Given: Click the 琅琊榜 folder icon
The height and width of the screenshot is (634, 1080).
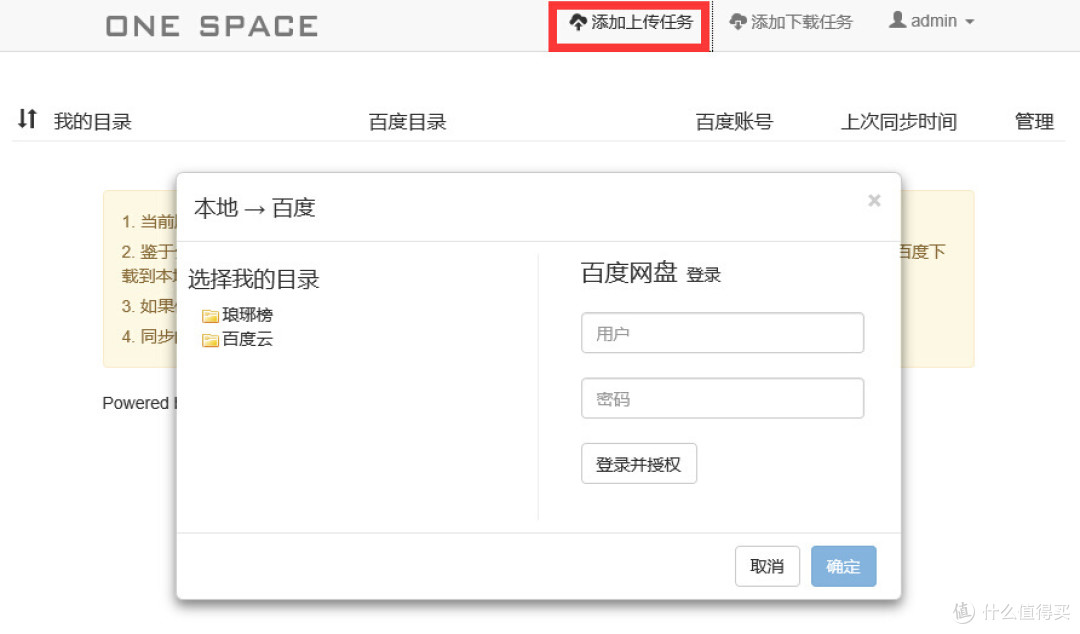Looking at the screenshot, I should click(210, 316).
